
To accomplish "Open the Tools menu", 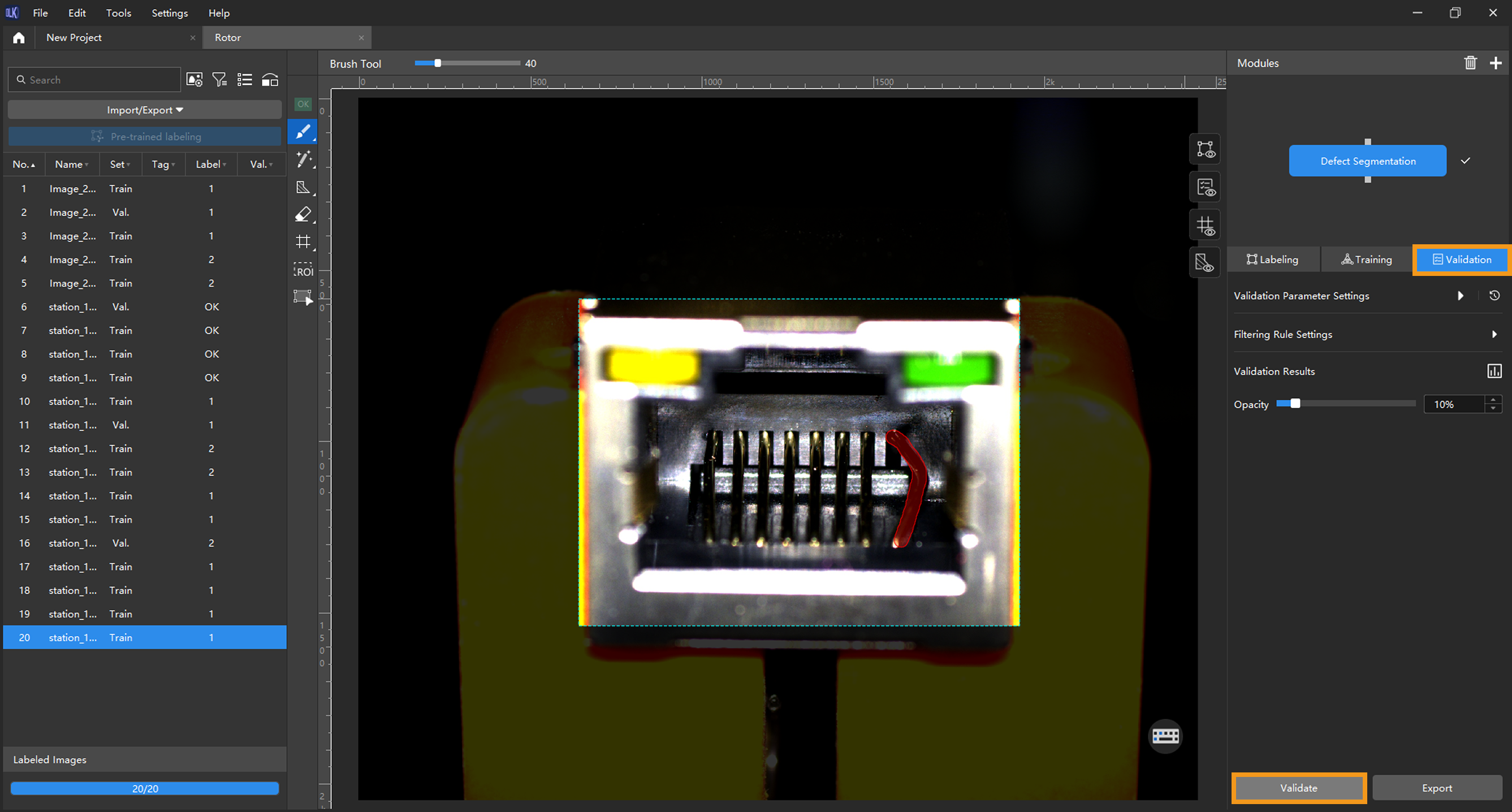I will tap(119, 12).
